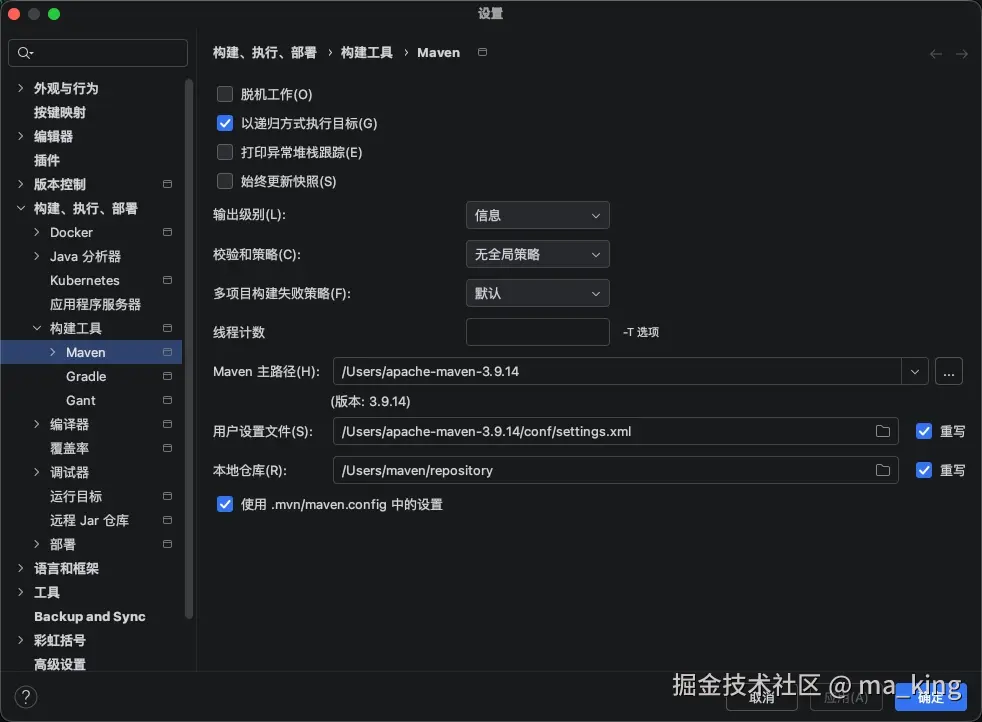Browse folder for 本地仓库 path
This screenshot has width=982, height=722.
[x=882, y=470]
